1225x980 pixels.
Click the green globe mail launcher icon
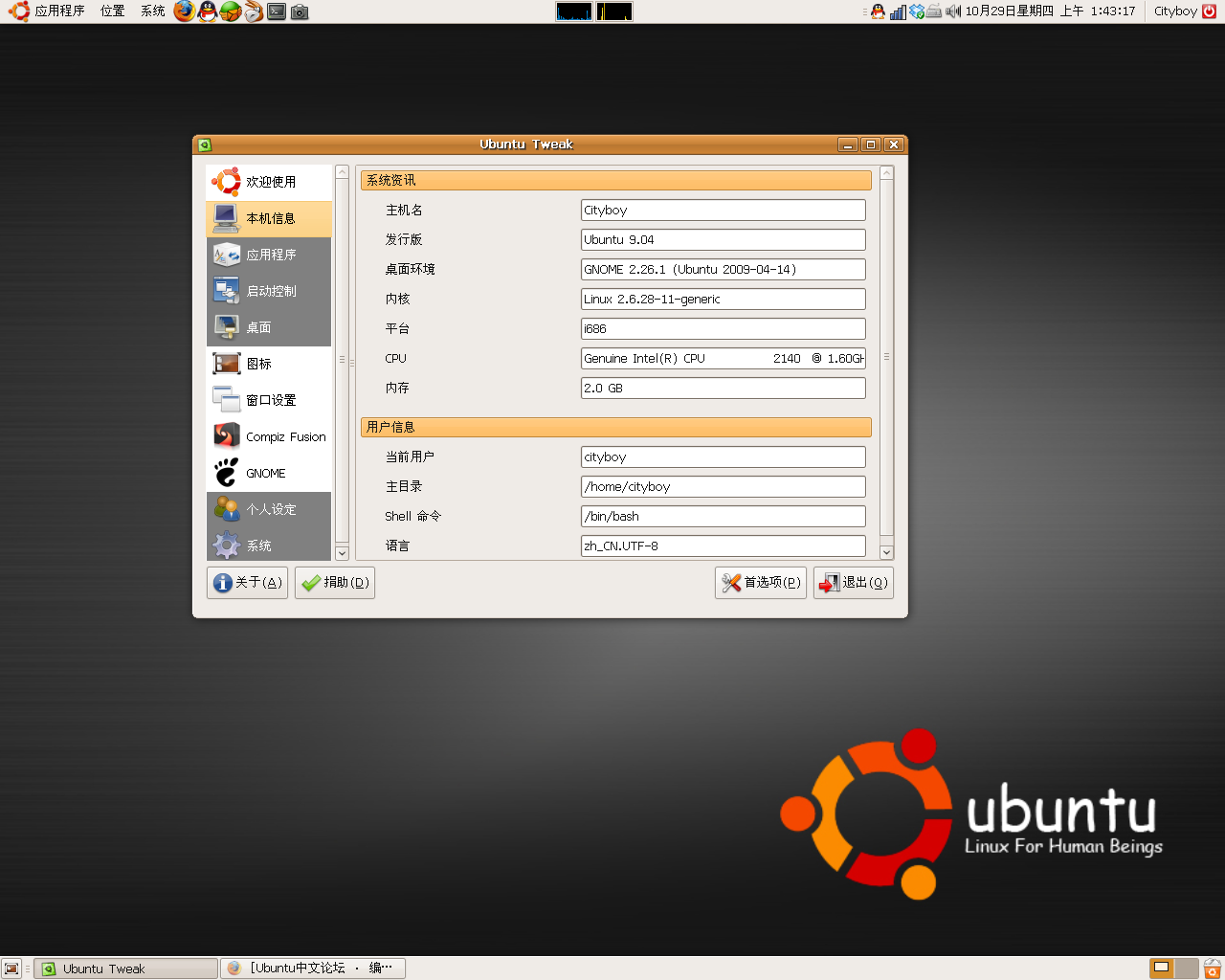pos(230,11)
